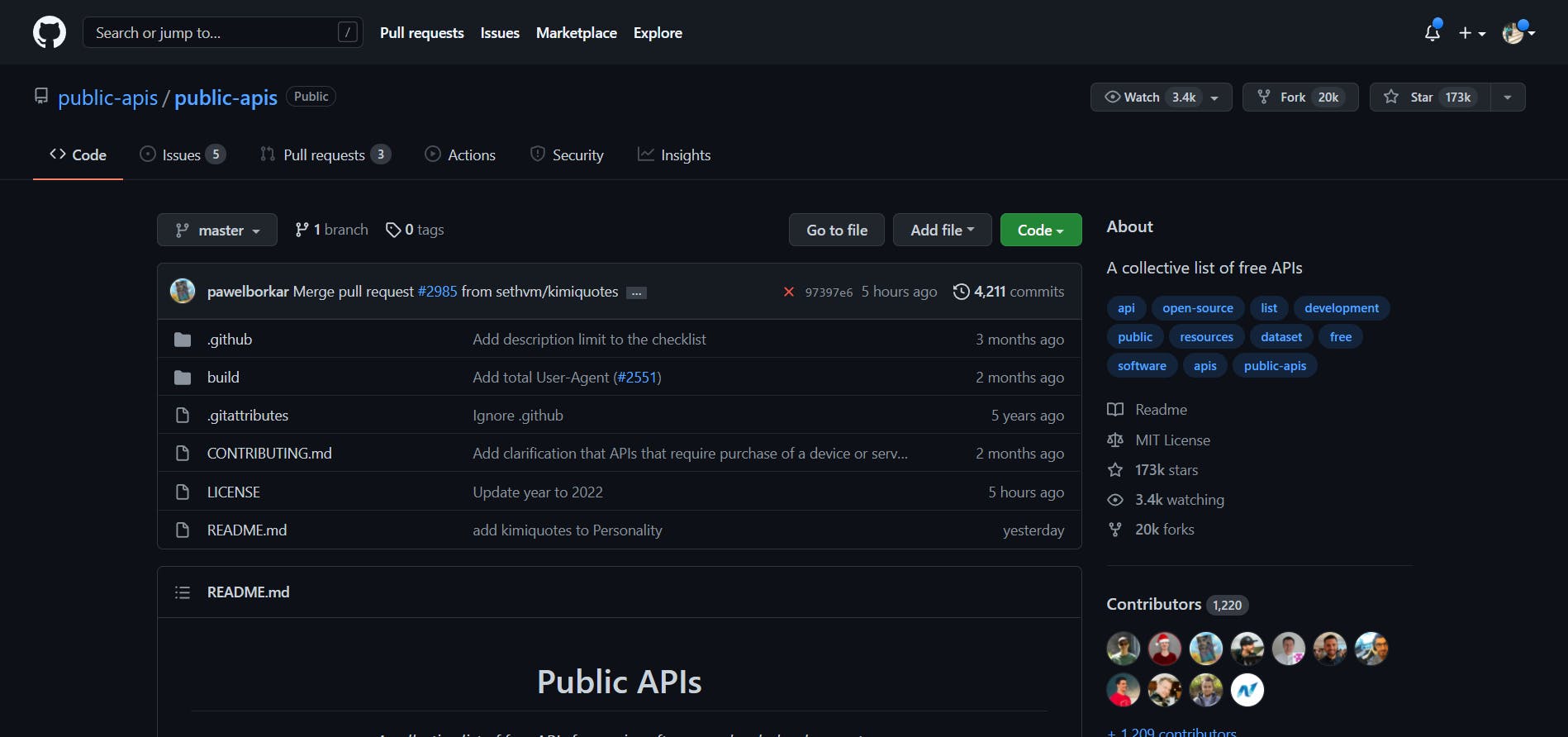This screenshot has width=1568, height=737.
Task: View the 0 tags link
Action: (x=415, y=230)
